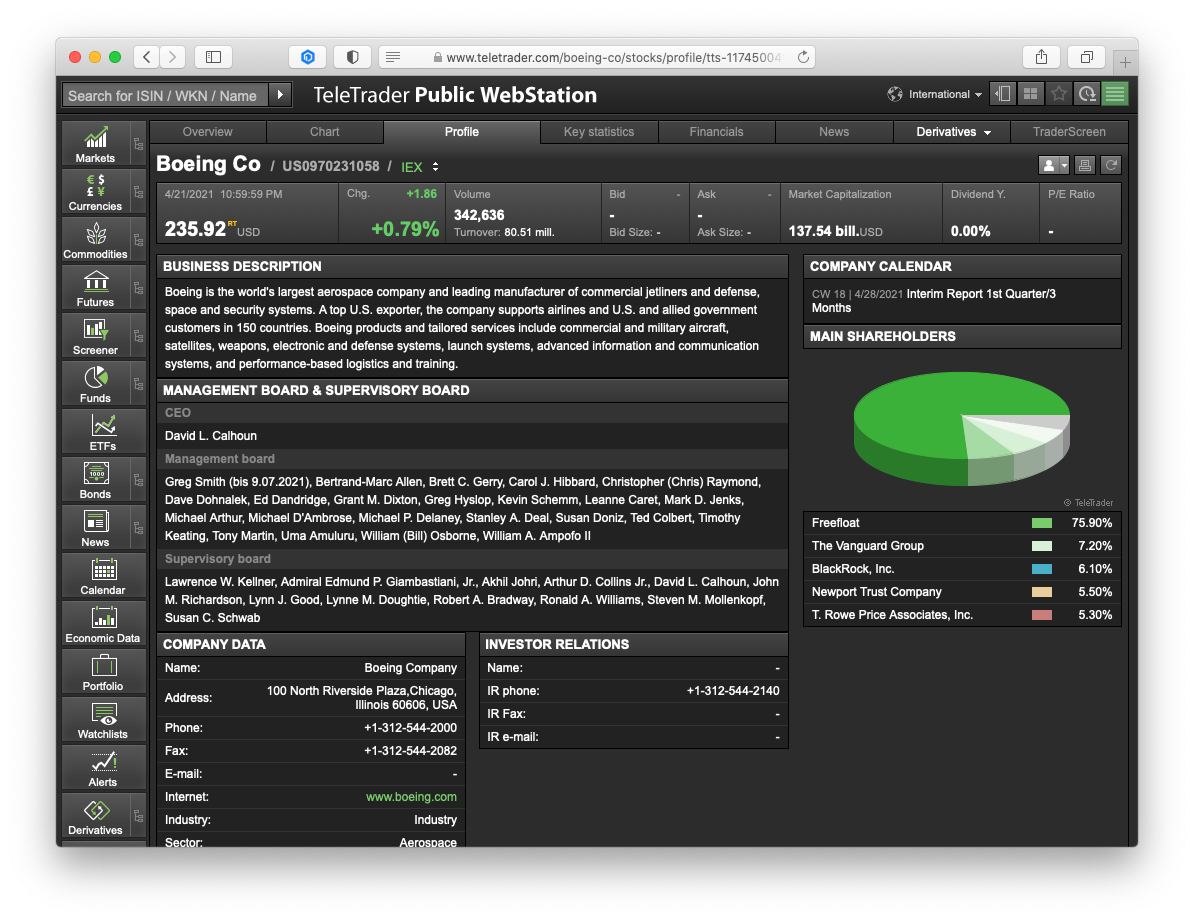Expand the Futures submenu tree icon
The width and height of the screenshot is (1194, 921).
tap(138, 288)
